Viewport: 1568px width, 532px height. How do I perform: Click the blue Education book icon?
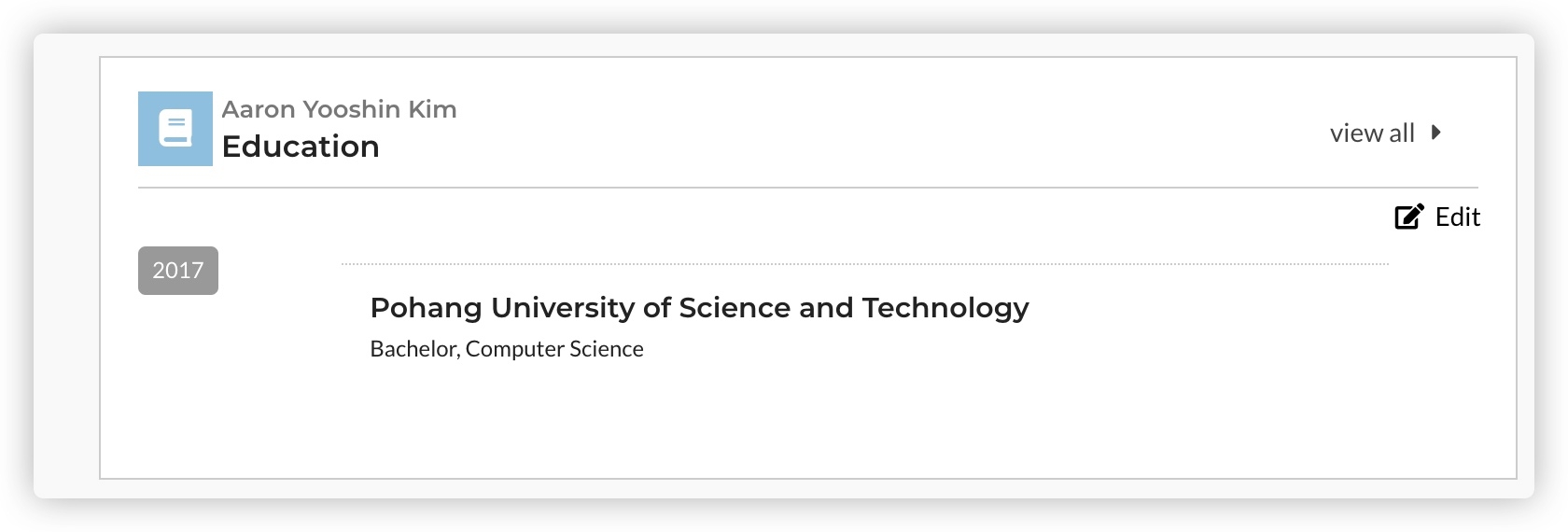[x=175, y=129]
